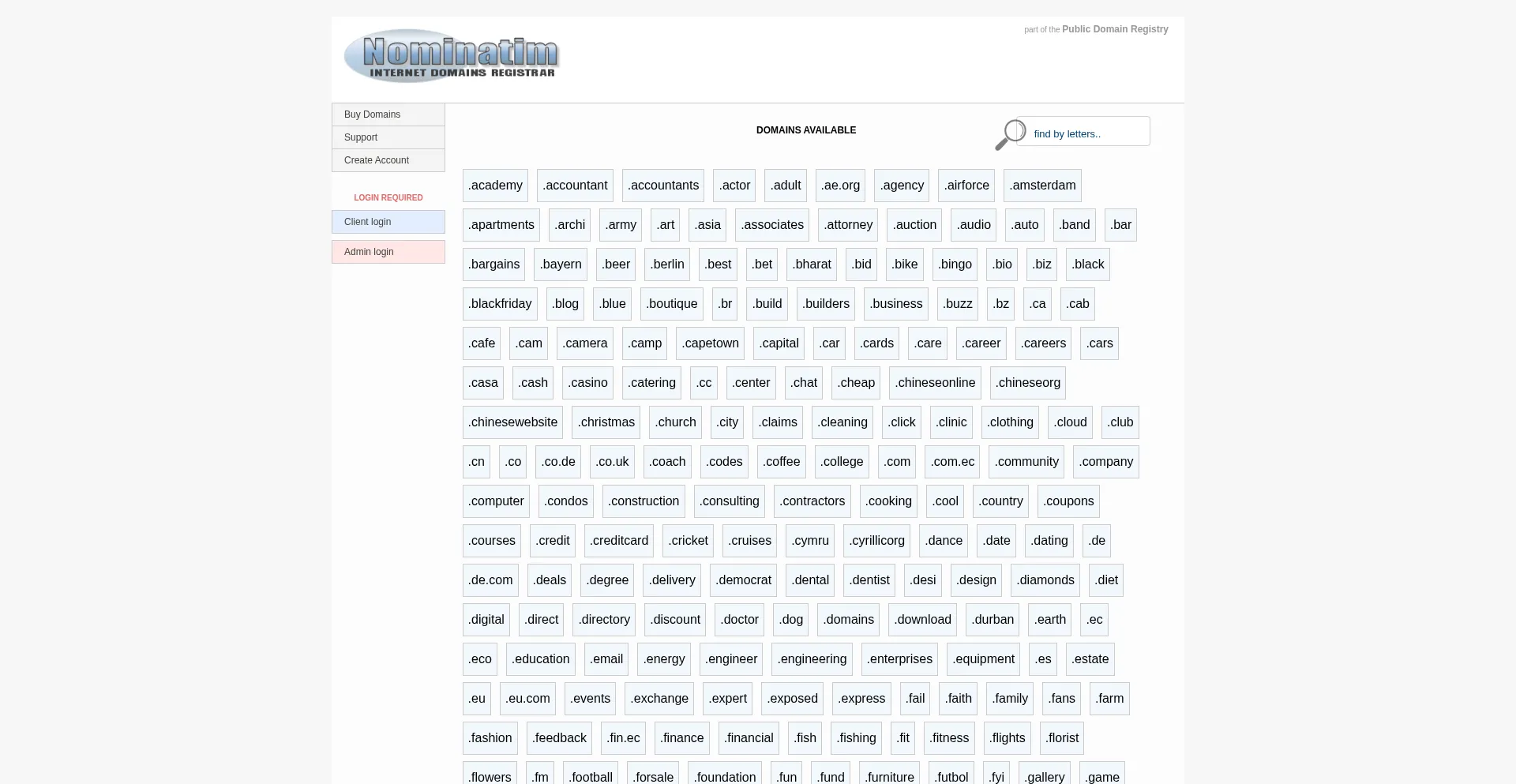The width and height of the screenshot is (1516, 784).
Task: Select the .chineseonline domain
Action: [x=935, y=383]
